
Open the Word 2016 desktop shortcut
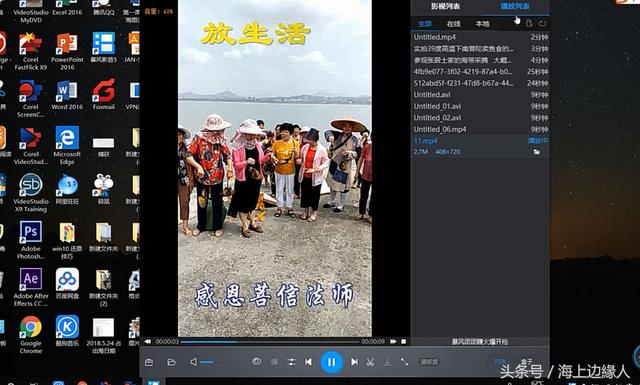[x=67, y=95]
